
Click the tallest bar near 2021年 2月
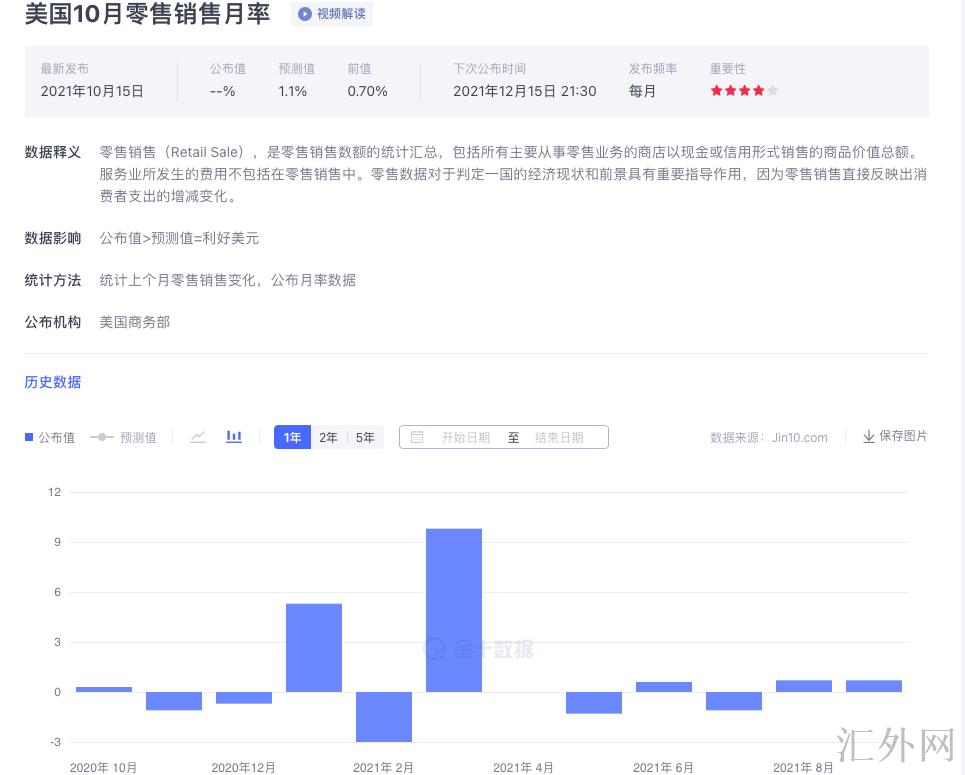454,610
